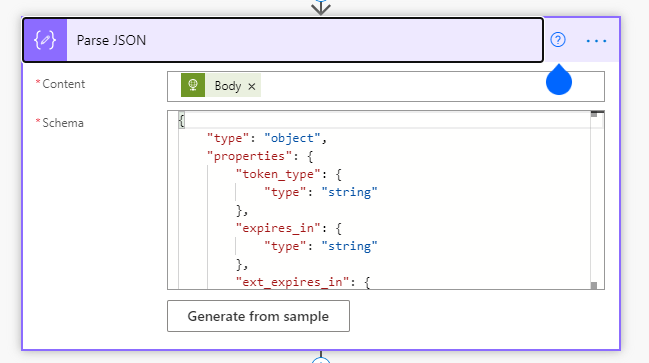Click the Schema editor scrollbar down arrow
Image resolution: width=649 pixels, height=363 pixels.
point(594,285)
